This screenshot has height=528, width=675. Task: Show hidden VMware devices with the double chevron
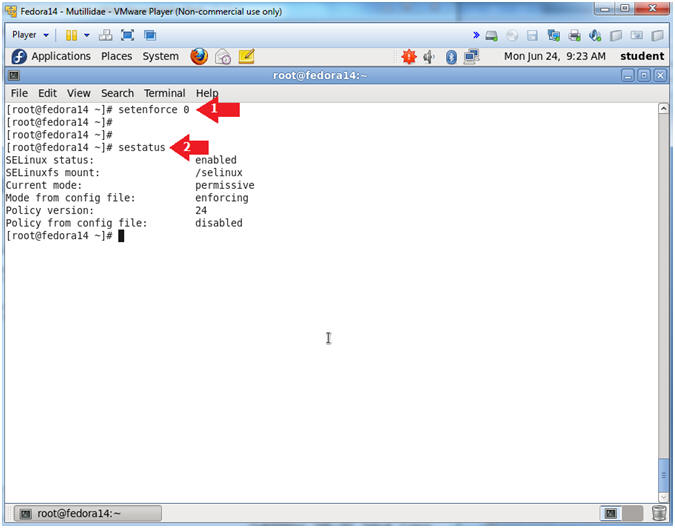click(x=476, y=35)
